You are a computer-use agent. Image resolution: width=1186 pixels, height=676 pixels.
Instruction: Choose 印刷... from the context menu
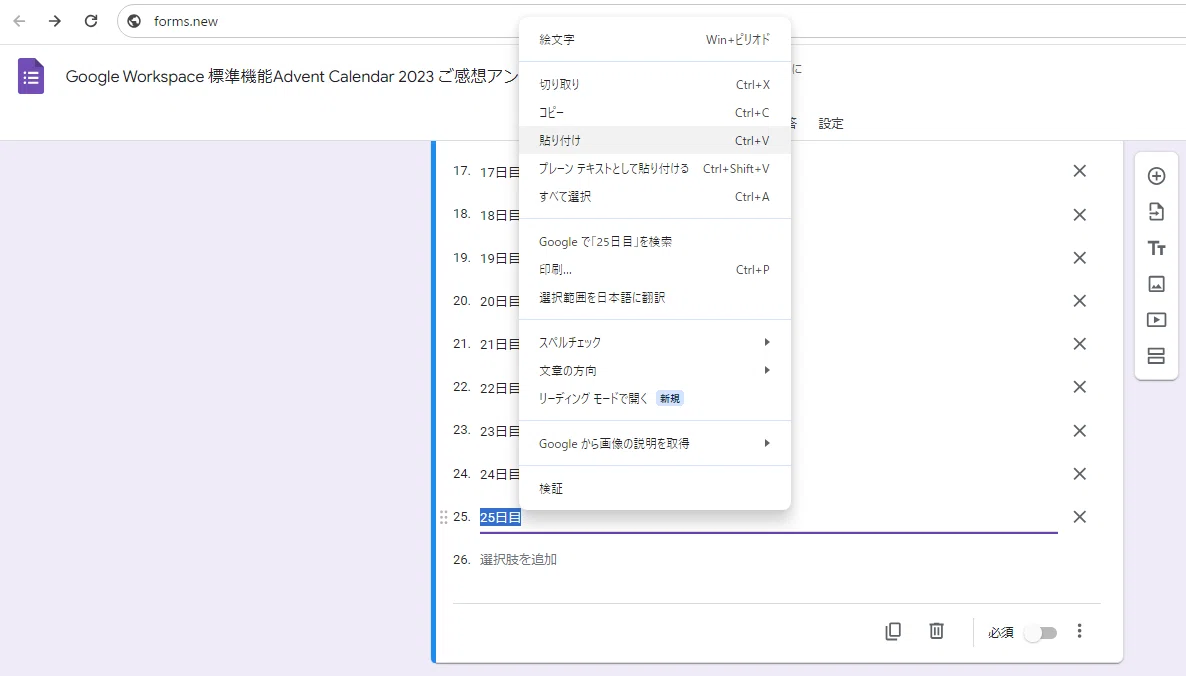(654, 270)
